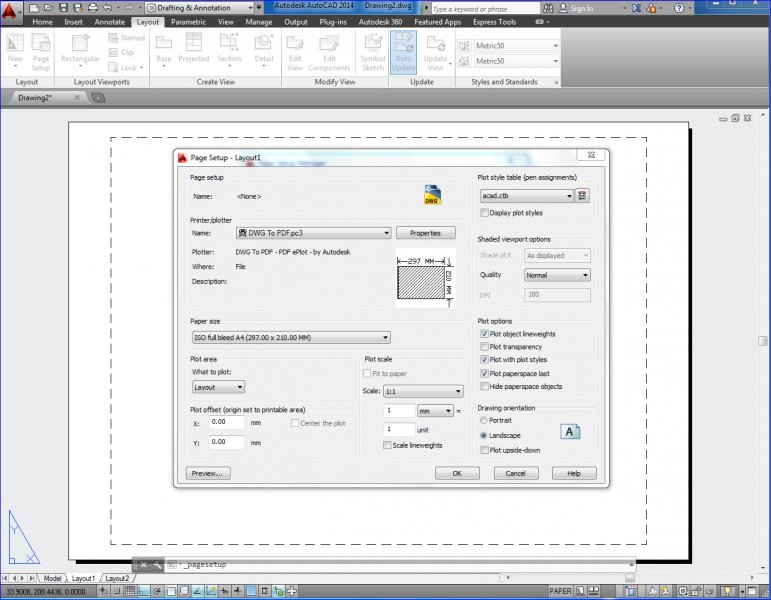This screenshot has width=771, height=600.
Task: Select Landscape orientation radio button
Action: 483,435
